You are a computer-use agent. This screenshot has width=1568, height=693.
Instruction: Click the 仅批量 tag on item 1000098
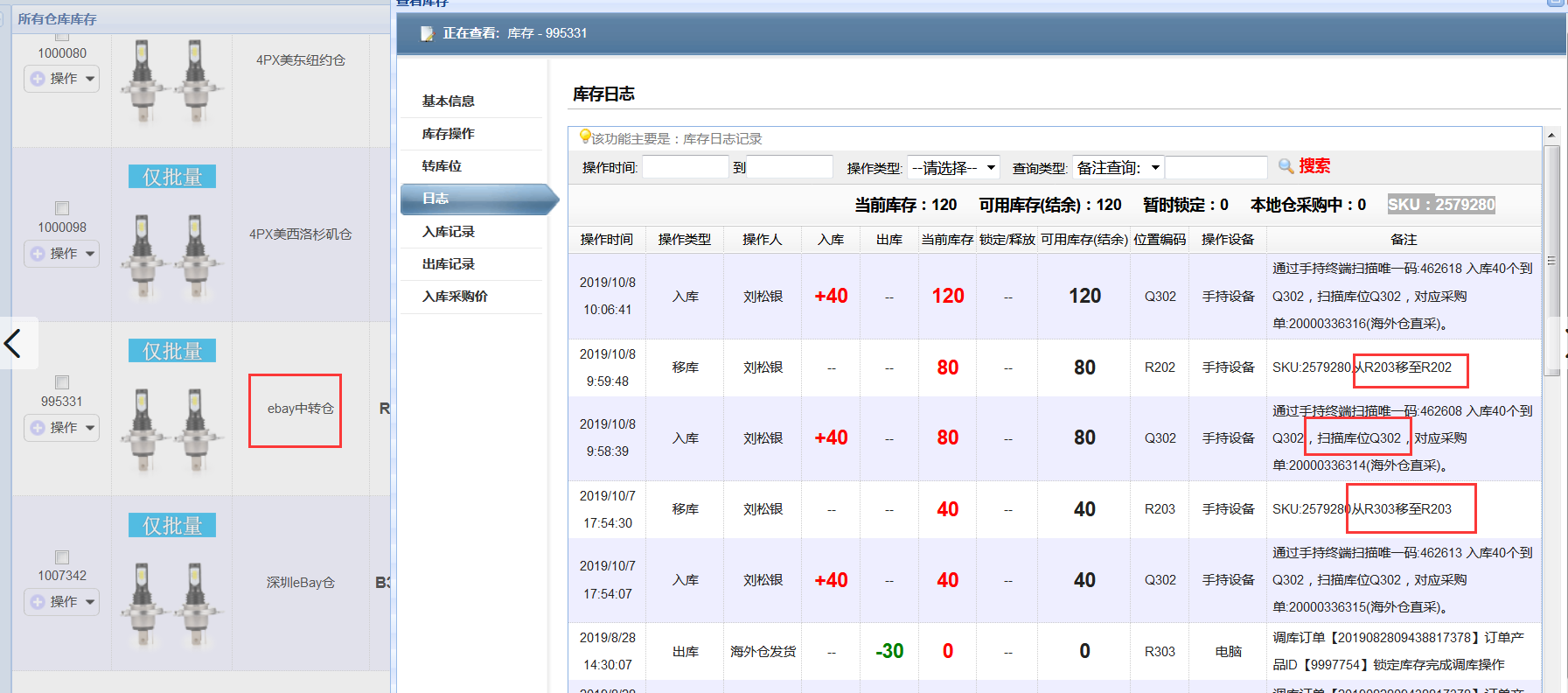tap(172, 177)
